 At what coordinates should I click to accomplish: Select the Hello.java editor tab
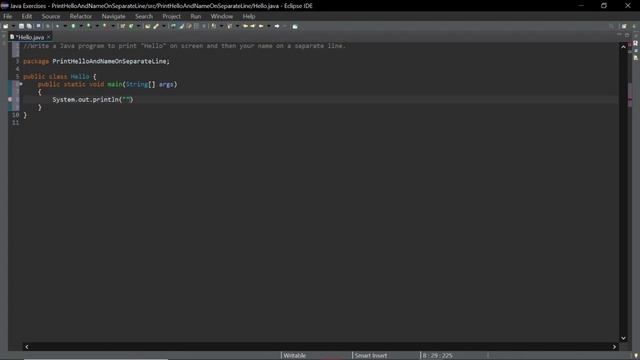point(30,37)
